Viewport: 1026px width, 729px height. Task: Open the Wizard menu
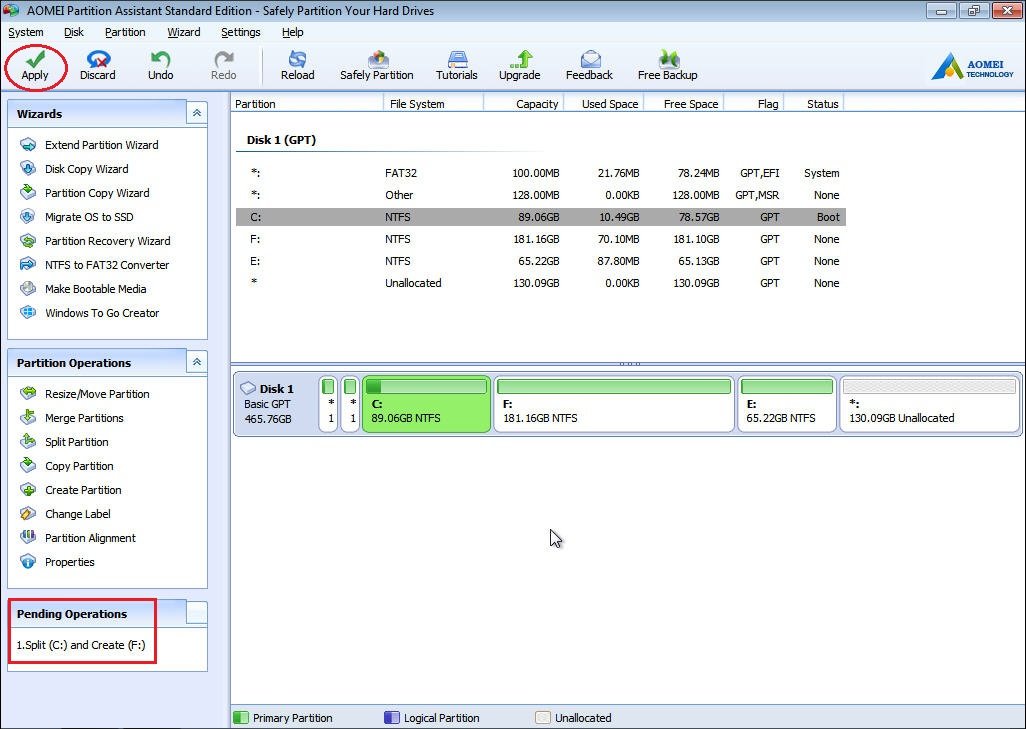[x=183, y=32]
